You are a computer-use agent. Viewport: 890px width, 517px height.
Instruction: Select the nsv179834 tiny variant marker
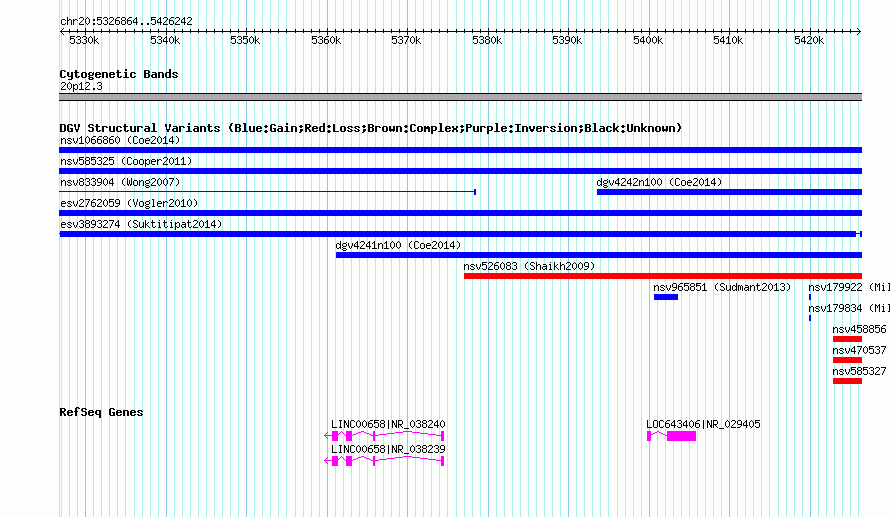(x=810, y=318)
